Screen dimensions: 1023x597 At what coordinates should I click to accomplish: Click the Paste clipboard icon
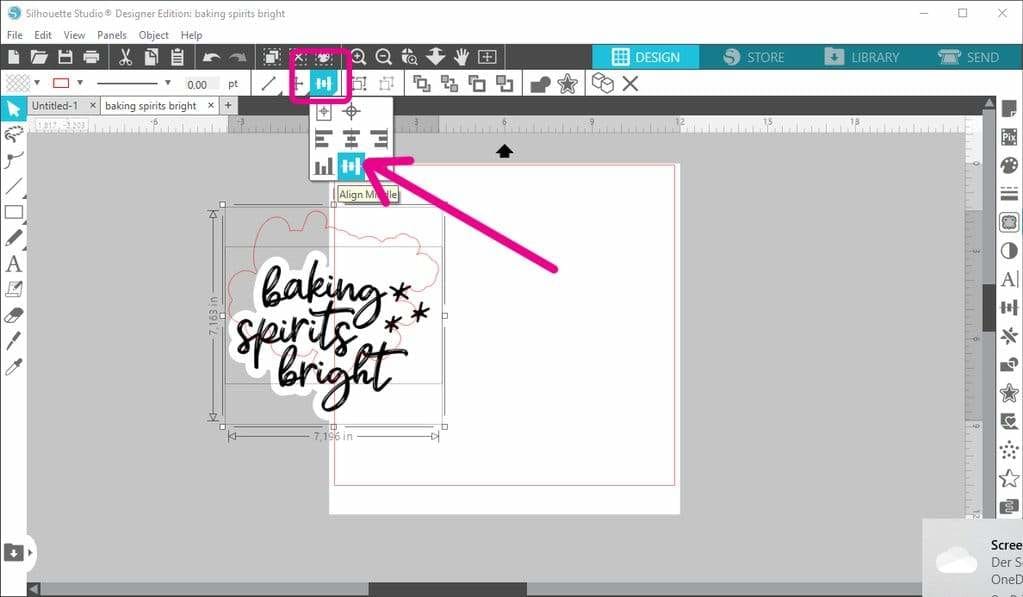[x=177, y=57]
